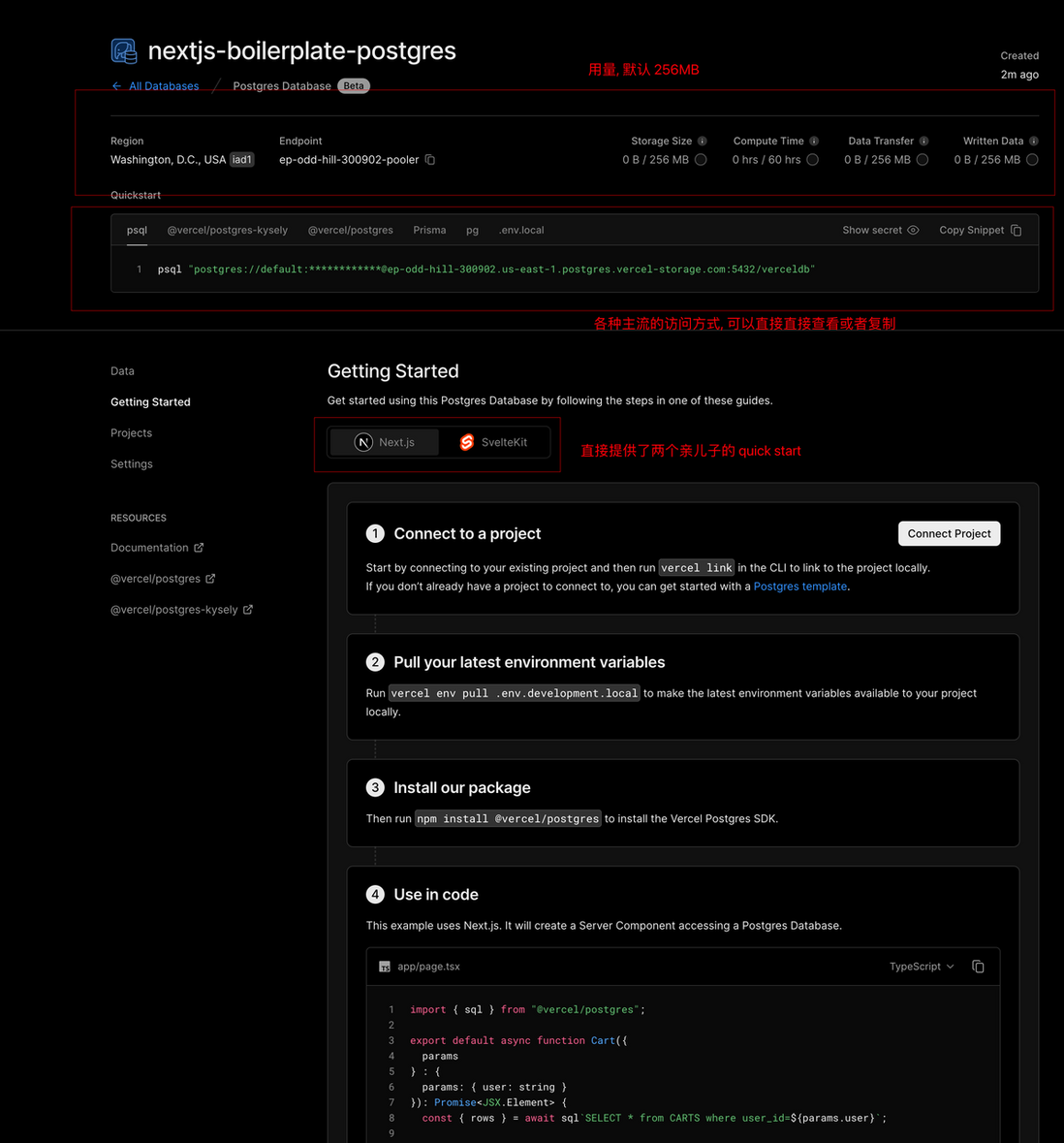Image resolution: width=1064 pixels, height=1143 pixels.
Task: Open the Getting Started sidebar section
Action: (150, 401)
